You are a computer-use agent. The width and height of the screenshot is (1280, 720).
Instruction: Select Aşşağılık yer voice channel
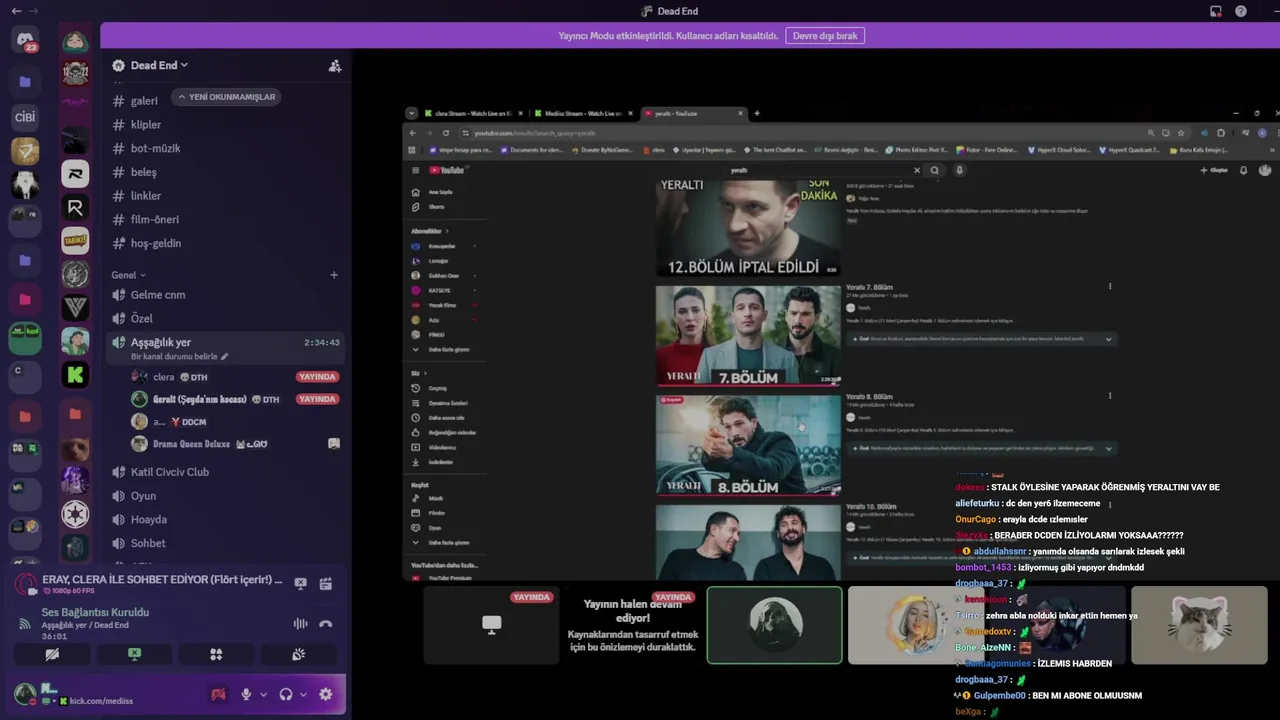[227, 348]
